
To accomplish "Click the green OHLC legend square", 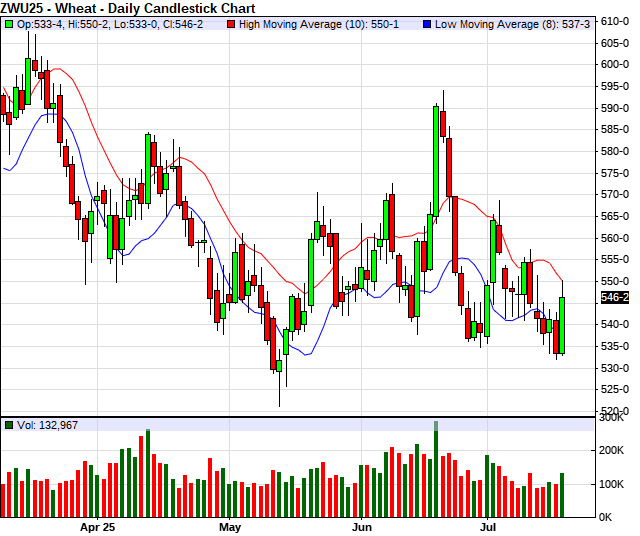I will click(x=9, y=23).
